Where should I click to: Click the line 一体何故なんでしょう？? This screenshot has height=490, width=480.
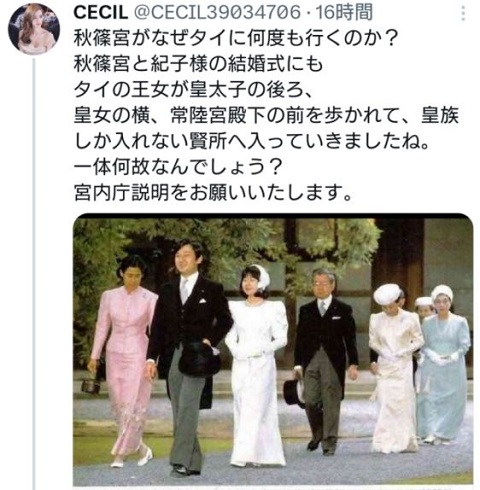(178, 167)
